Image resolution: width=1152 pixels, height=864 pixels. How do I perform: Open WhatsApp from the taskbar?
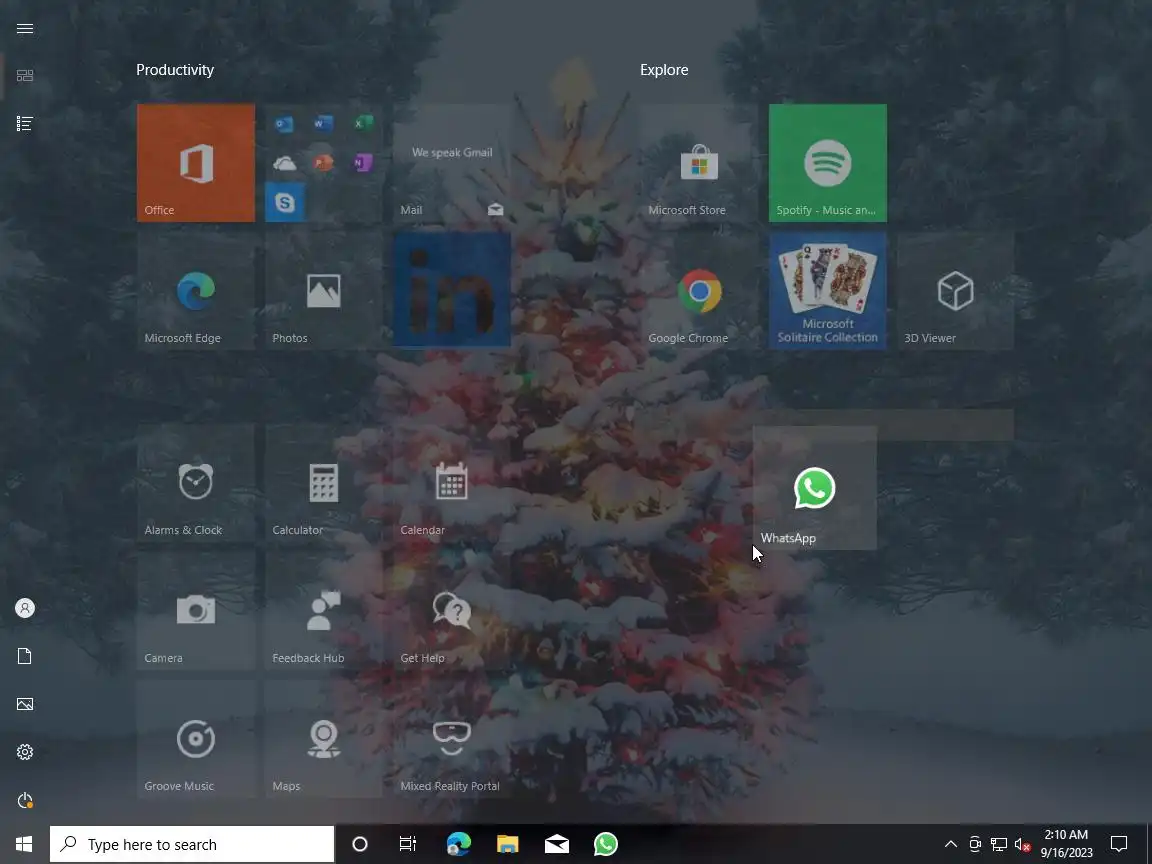coord(606,844)
